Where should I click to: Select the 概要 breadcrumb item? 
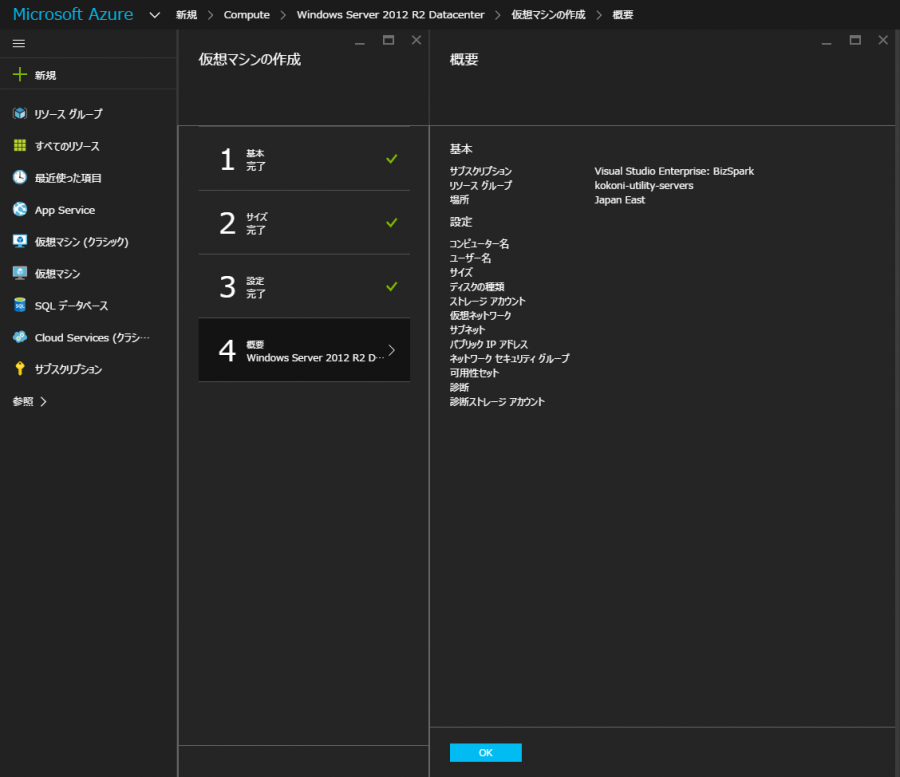[x=623, y=15]
